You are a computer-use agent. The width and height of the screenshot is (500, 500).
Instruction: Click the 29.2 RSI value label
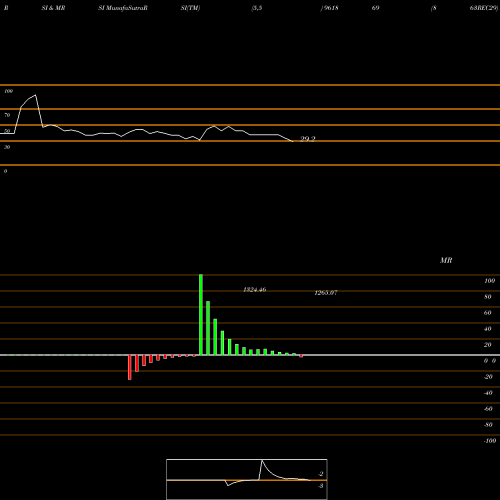click(307, 139)
